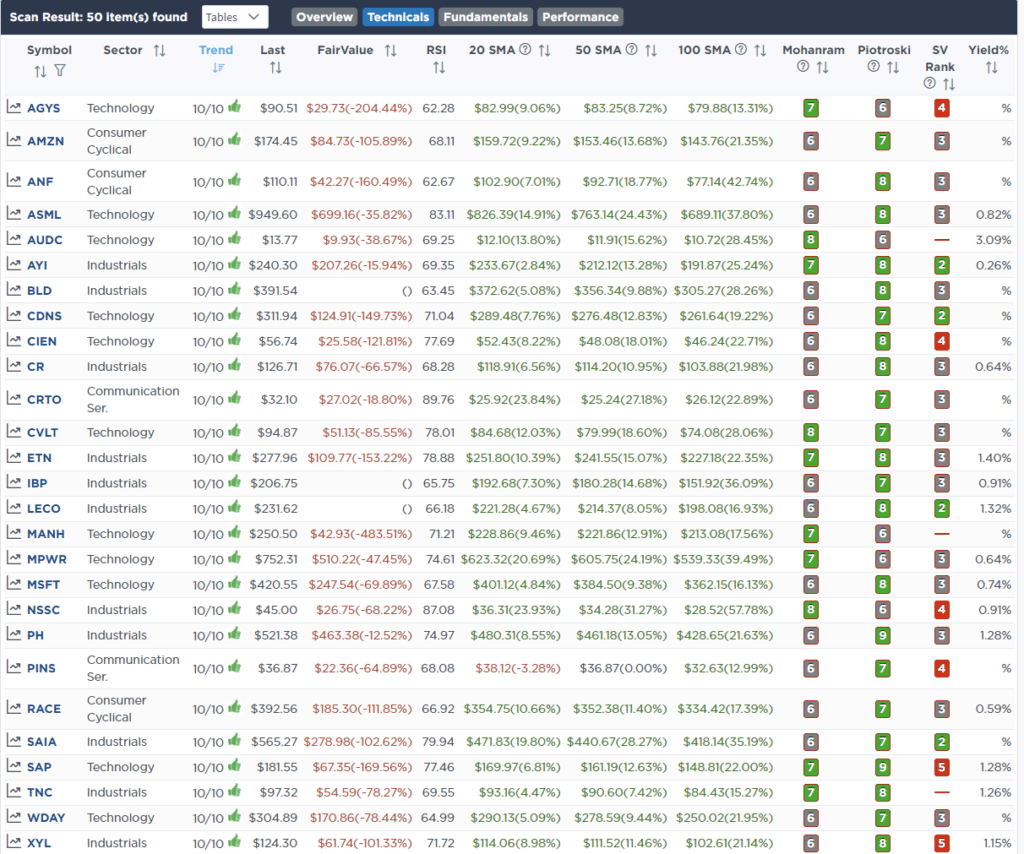Toggle sorting on the RSI column
This screenshot has width=1024, height=854.
[438, 65]
